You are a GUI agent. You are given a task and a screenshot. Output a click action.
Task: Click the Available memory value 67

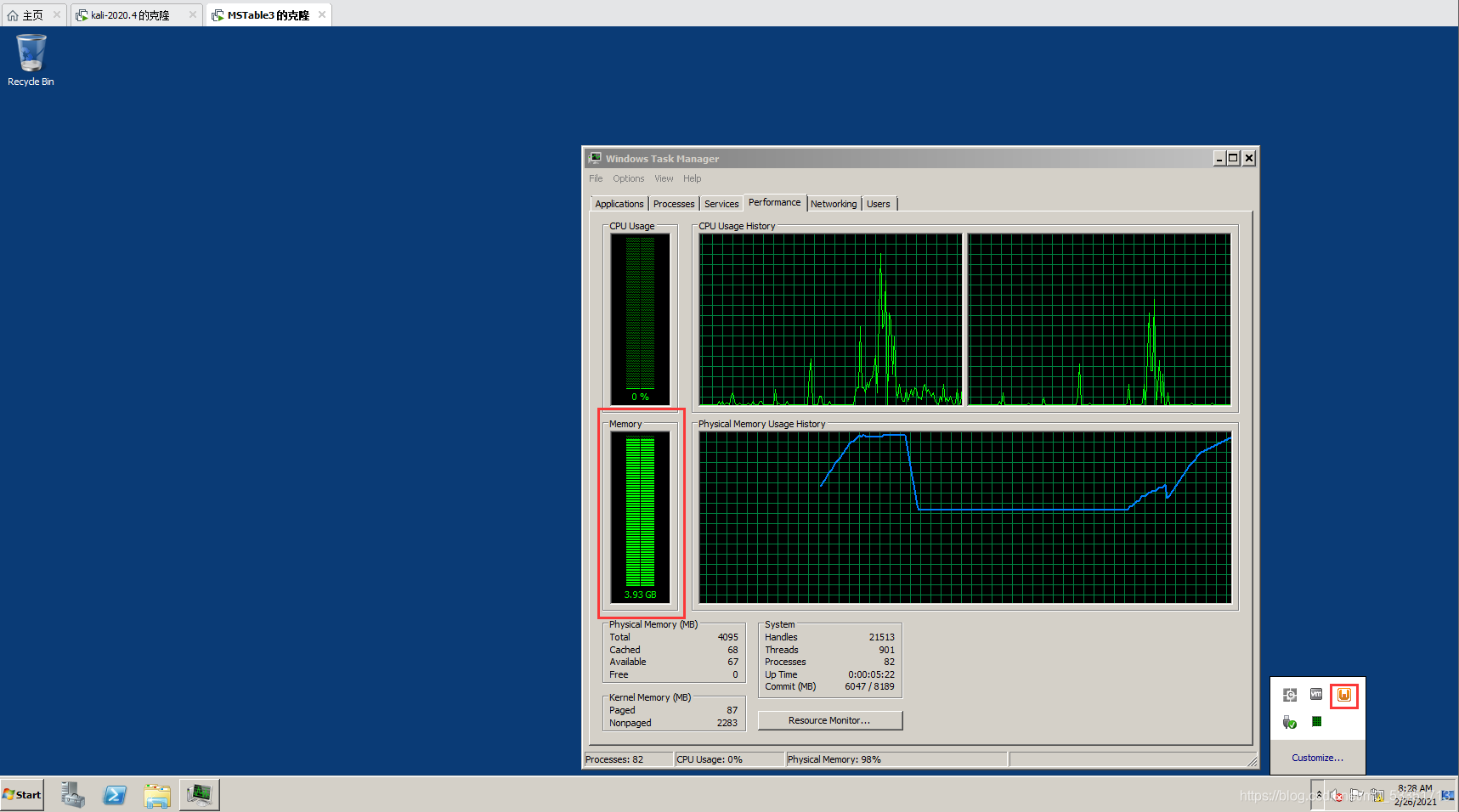732,662
